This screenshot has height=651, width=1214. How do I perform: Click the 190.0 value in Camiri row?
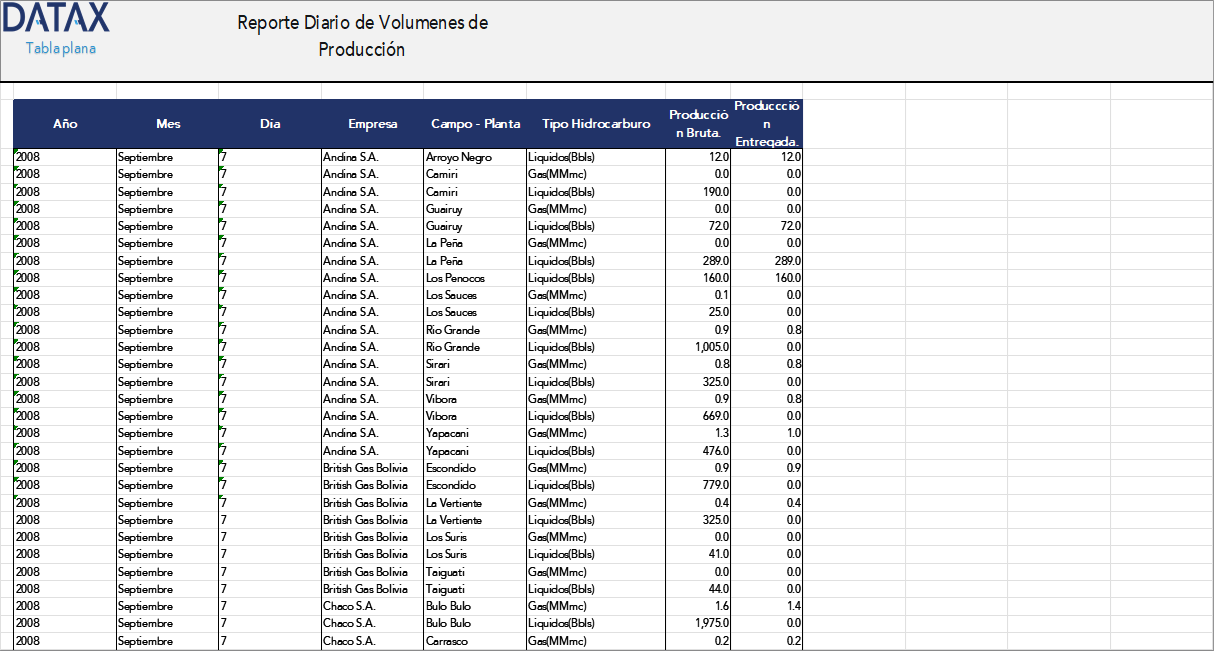714,192
